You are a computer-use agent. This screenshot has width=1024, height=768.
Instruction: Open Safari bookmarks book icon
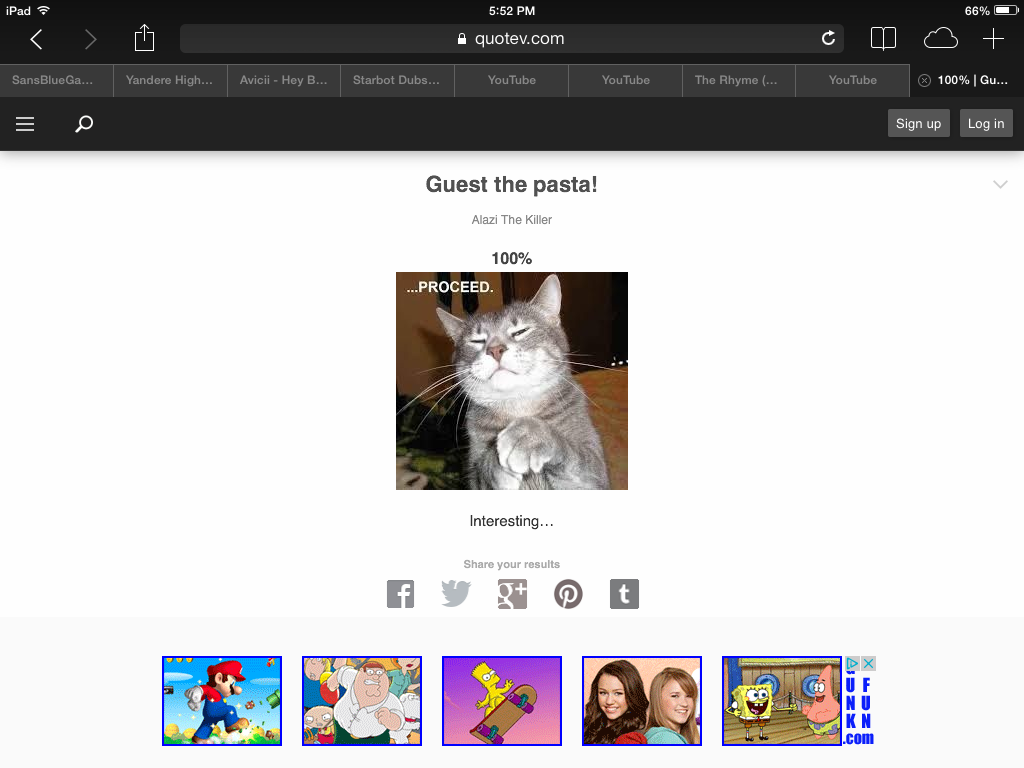[x=883, y=39]
